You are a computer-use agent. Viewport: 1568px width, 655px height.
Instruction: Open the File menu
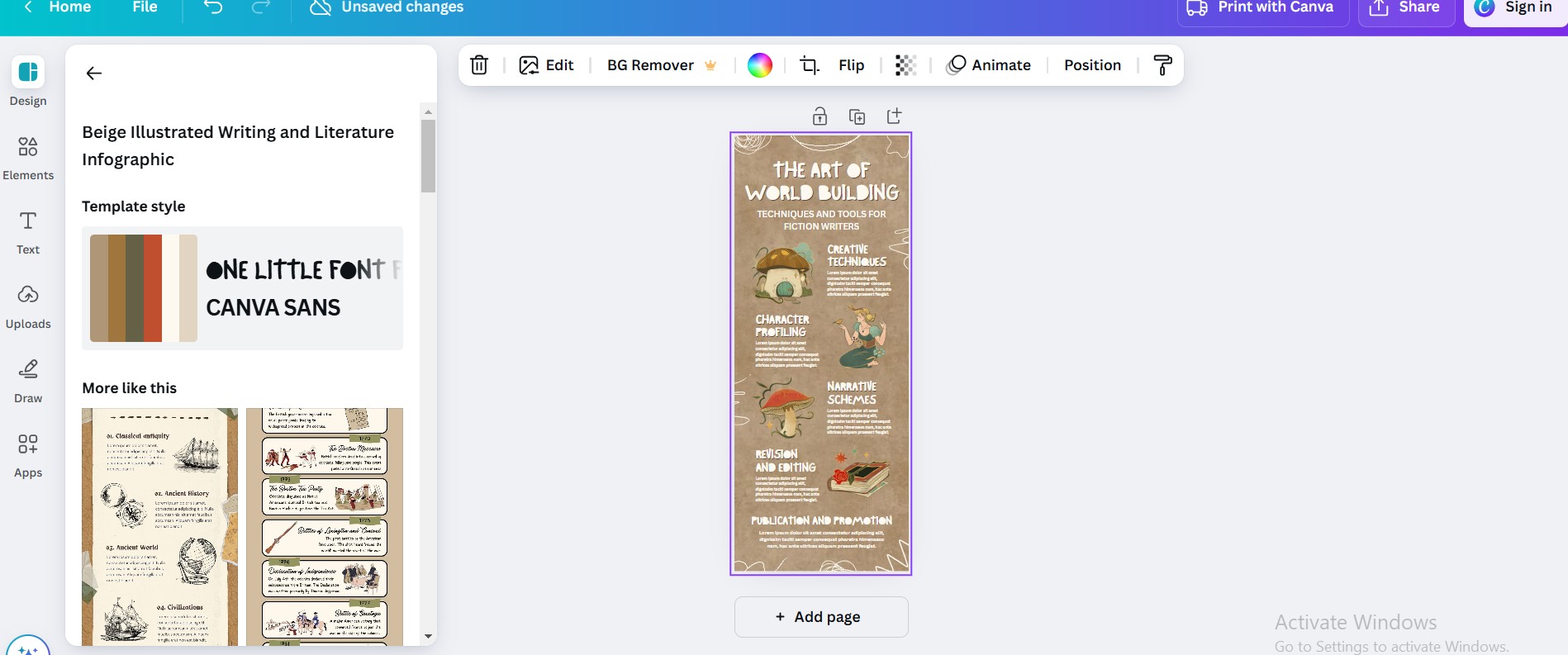145,7
